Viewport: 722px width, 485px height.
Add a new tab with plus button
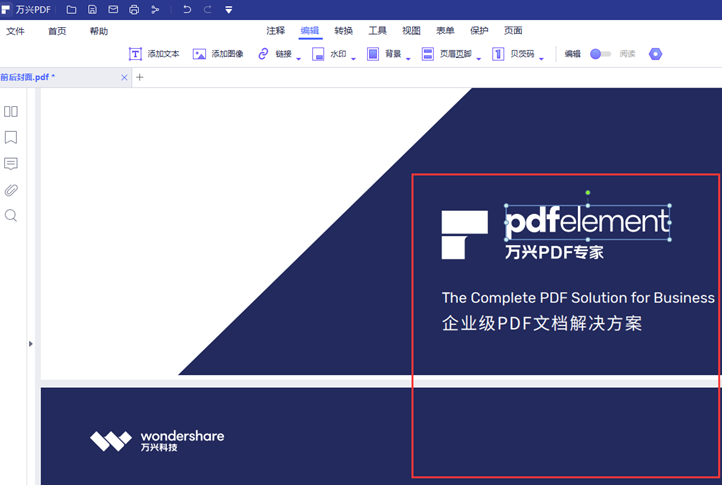pos(140,77)
